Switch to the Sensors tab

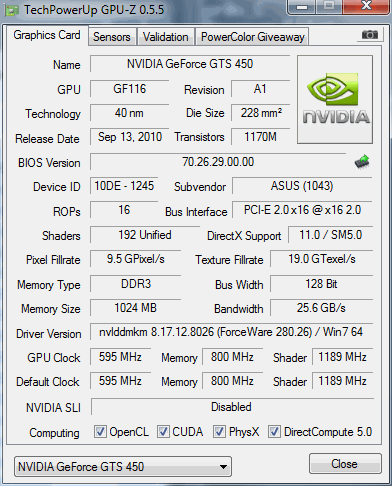pyautogui.click(x=112, y=37)
